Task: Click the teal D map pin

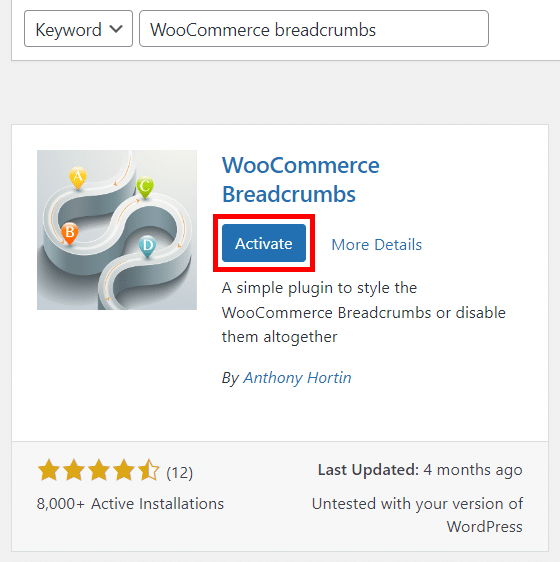Action: 147,246
